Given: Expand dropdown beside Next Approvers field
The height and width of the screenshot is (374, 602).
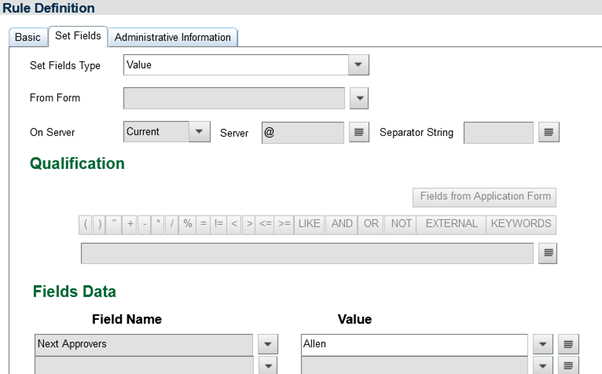Looking at the screenshot, I should pyautogui.click(x=268, y=344).
